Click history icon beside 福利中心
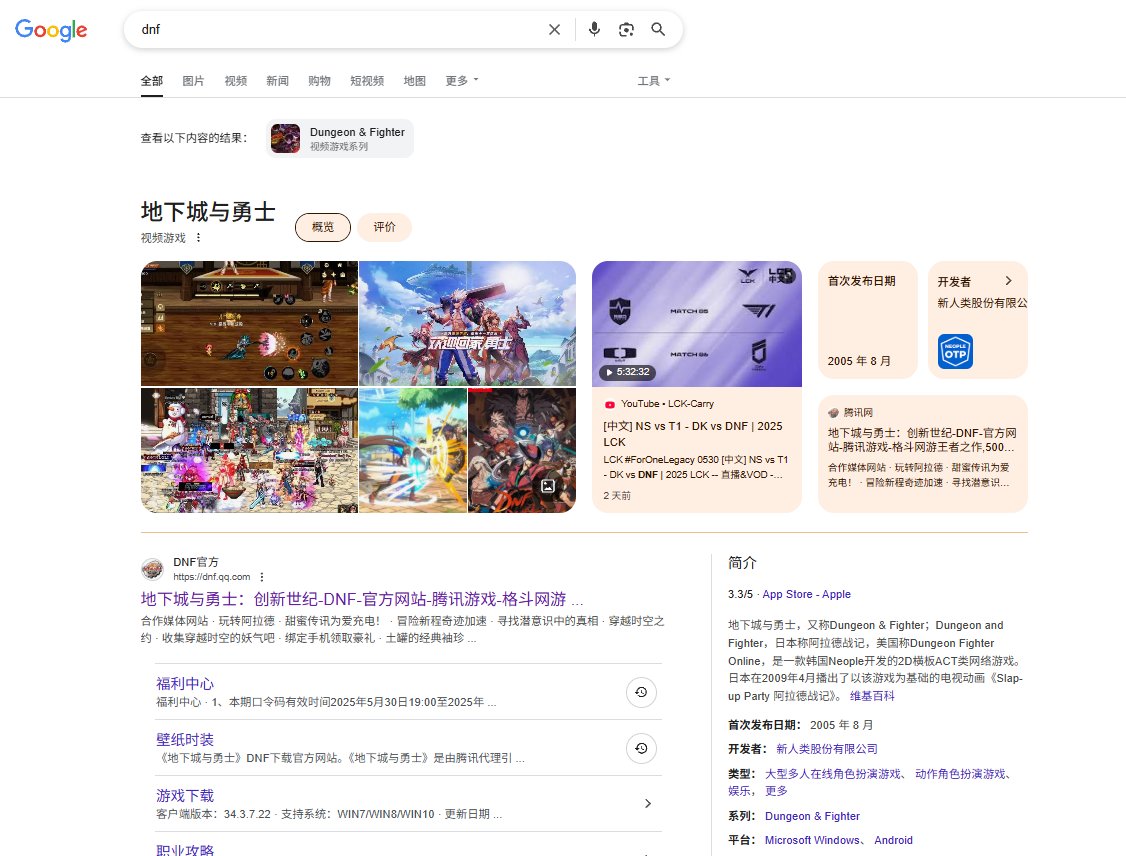1126x856 pixels. [641, 692]
